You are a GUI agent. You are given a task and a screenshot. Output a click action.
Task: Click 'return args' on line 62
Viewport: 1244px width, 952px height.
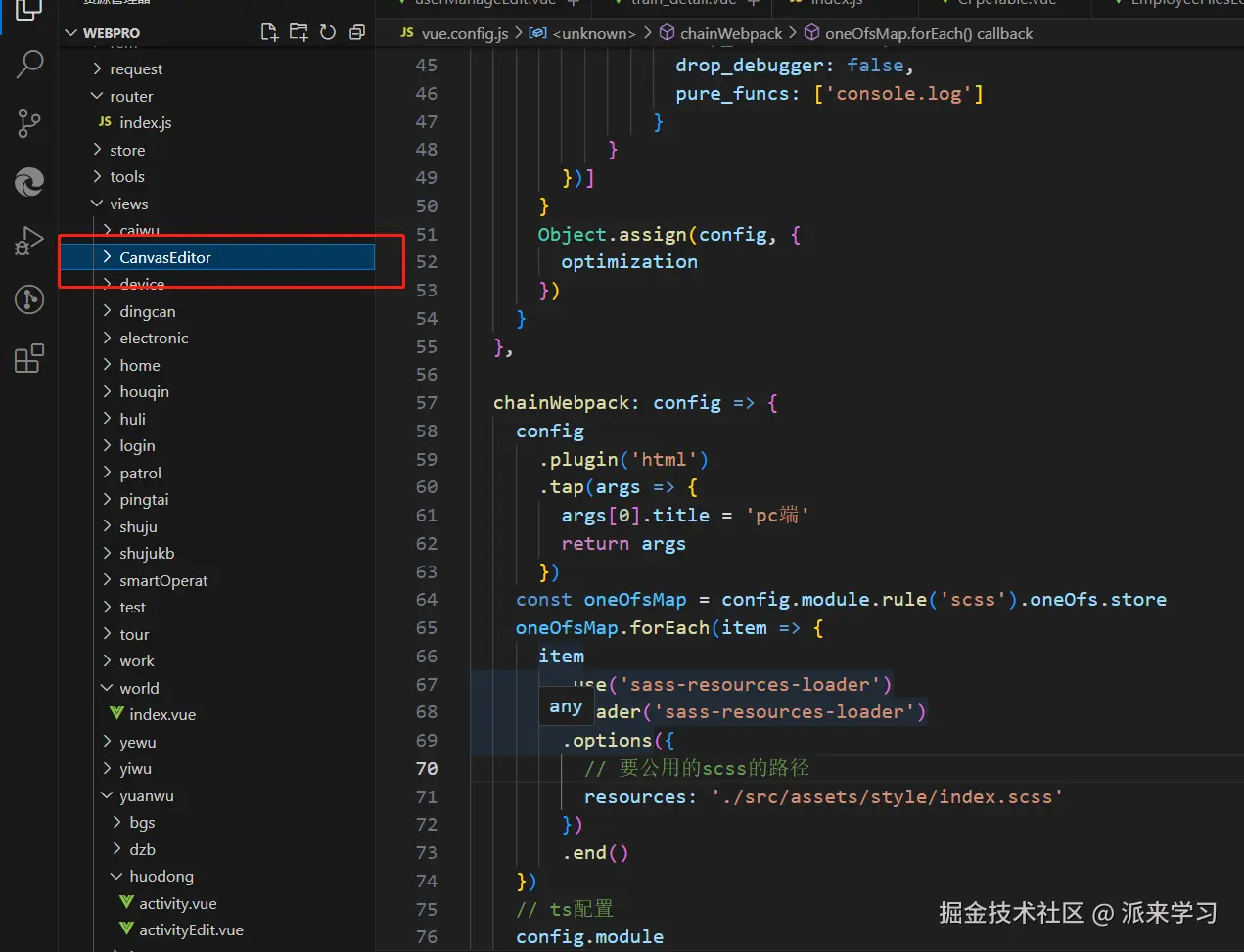(x=623, y=543)
